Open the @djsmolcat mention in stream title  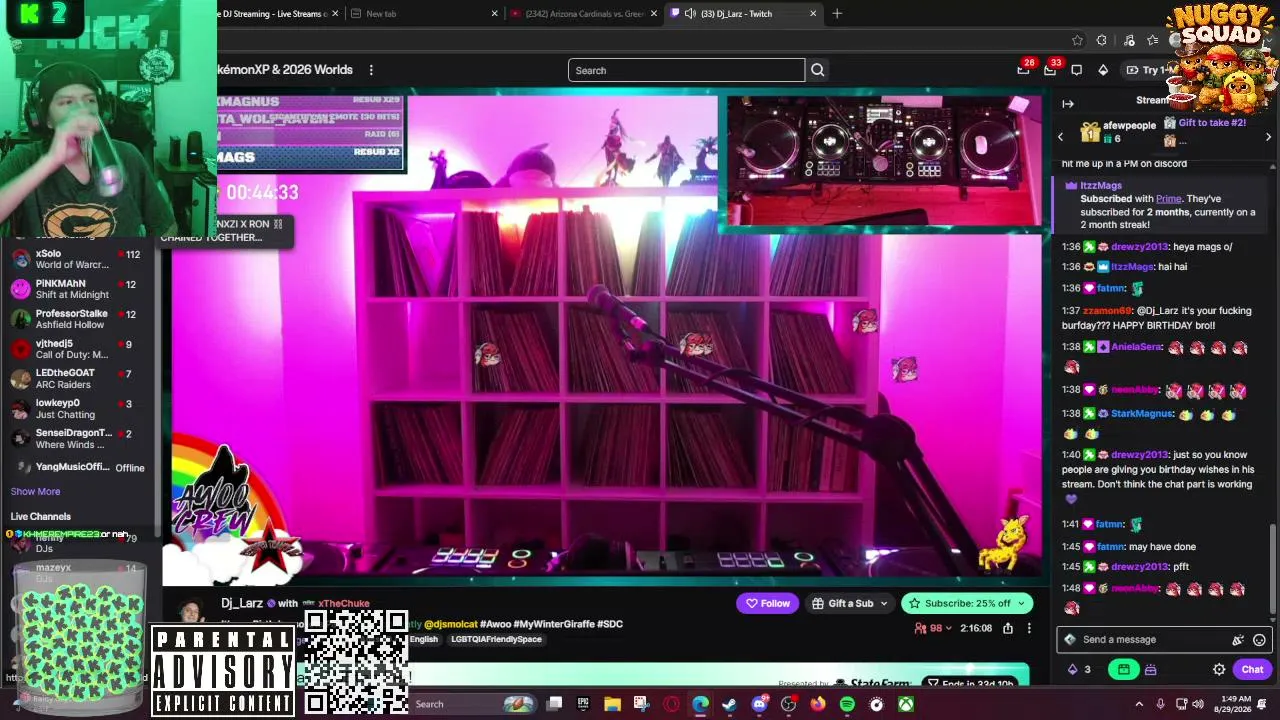tap(450, 624)
